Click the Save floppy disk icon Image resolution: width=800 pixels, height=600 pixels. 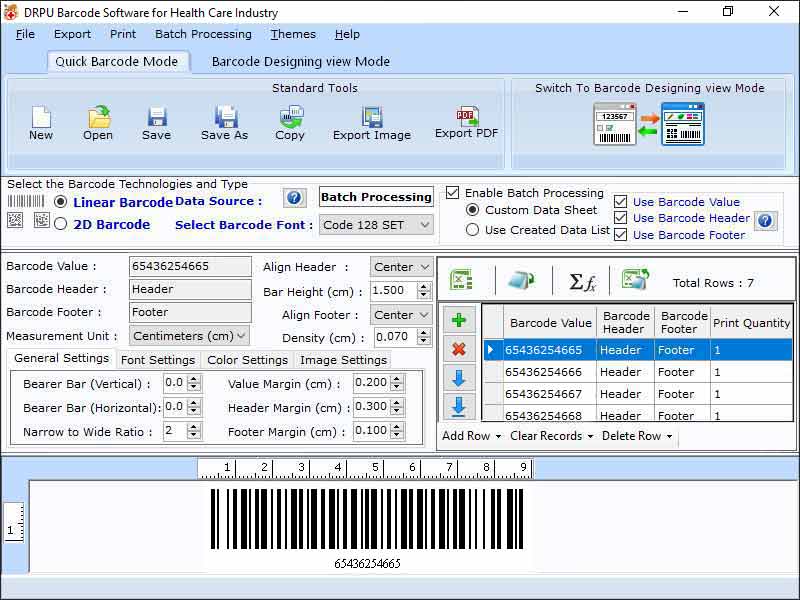(x=157, y=117)
